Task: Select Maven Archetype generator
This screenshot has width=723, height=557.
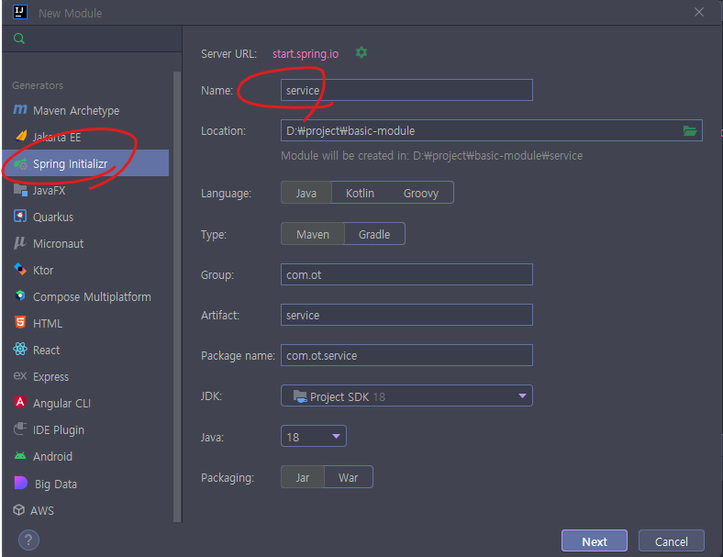Action: point(86,110)
